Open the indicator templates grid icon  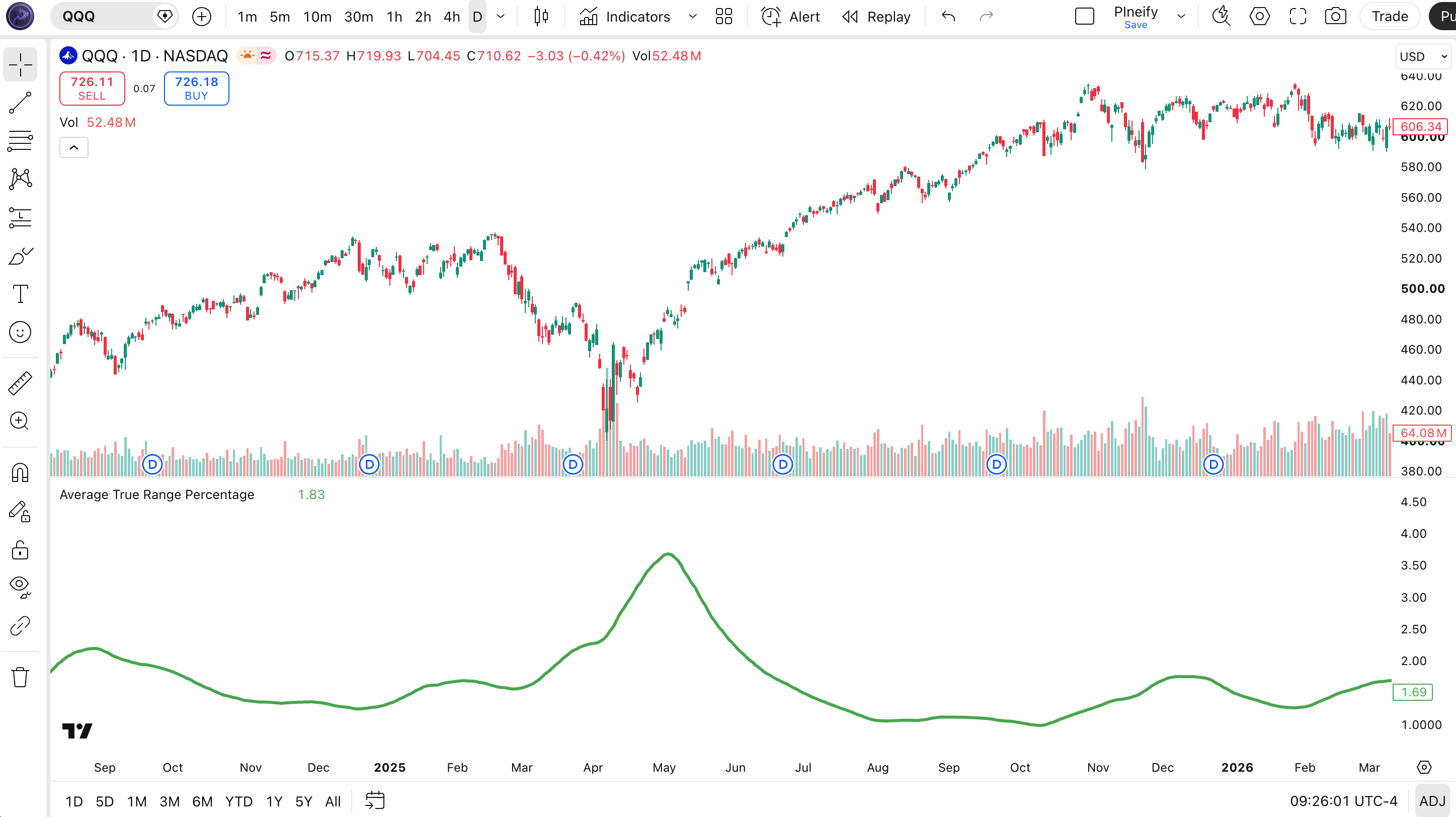pos(724,17)
